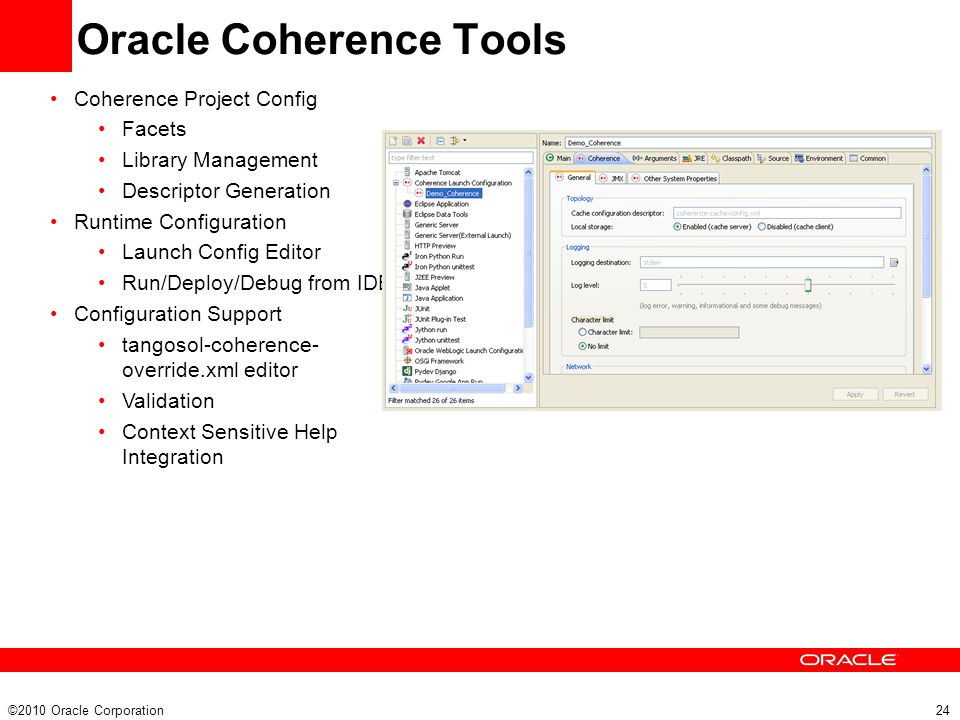Image resolution: width=960 pixels, height=720 pixels.
Task: Switch to the Main tab
Action: [558, 158]
